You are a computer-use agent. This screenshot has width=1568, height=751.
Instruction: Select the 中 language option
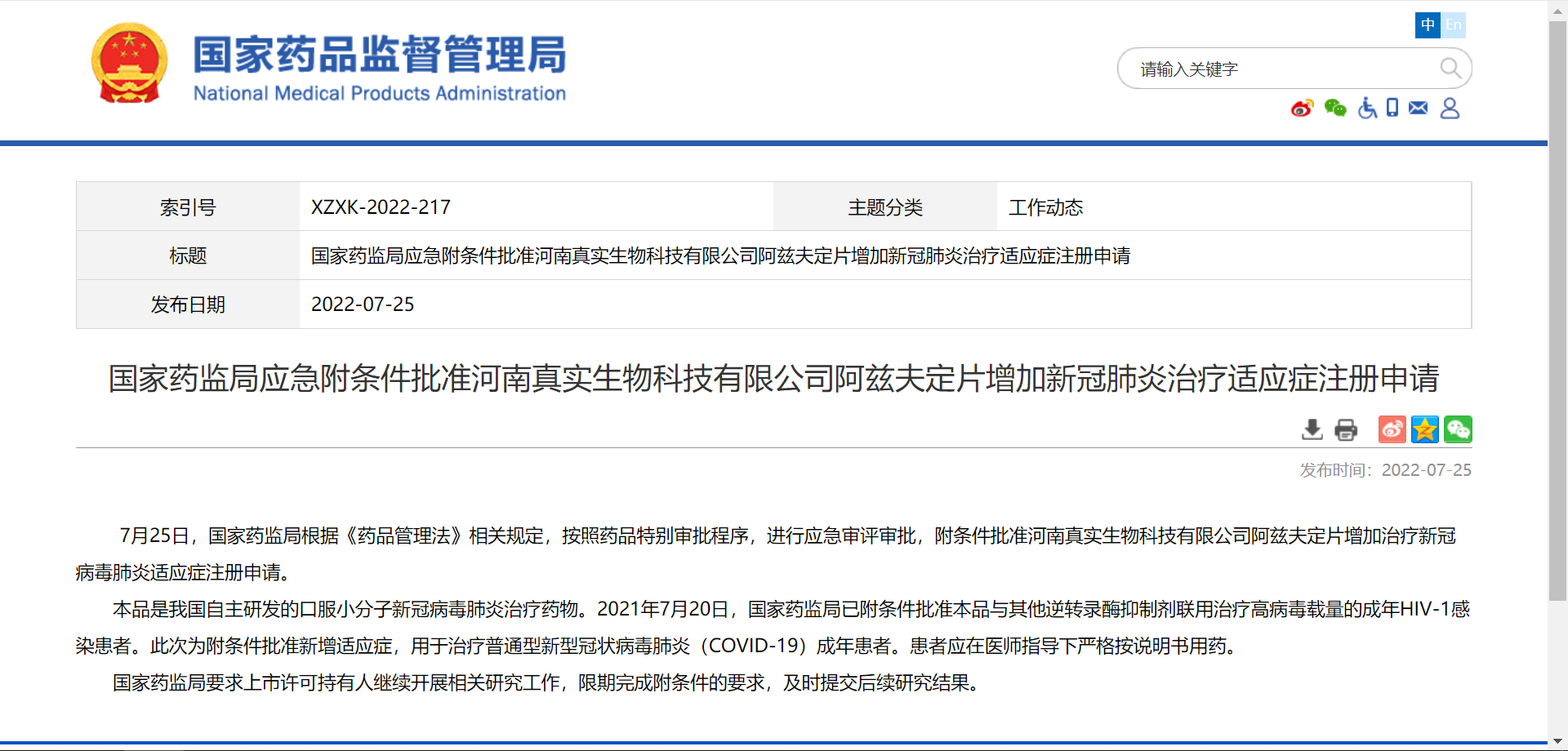tap(1426, 25)
